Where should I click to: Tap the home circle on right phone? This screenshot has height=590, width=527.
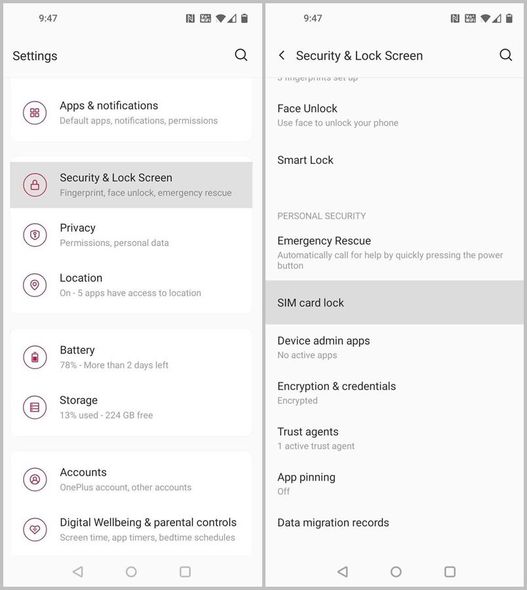pyautogui.click(x=396, y=572)
